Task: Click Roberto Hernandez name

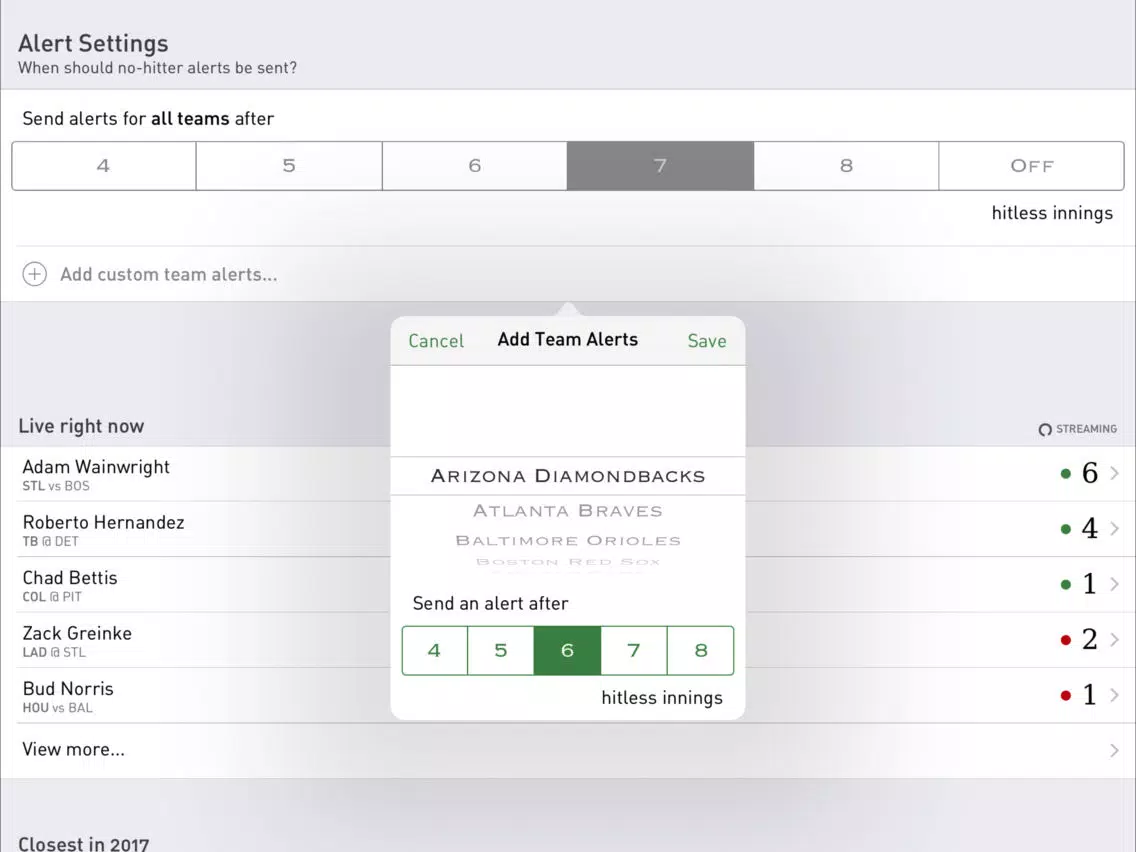Action: tap(104, 522)
